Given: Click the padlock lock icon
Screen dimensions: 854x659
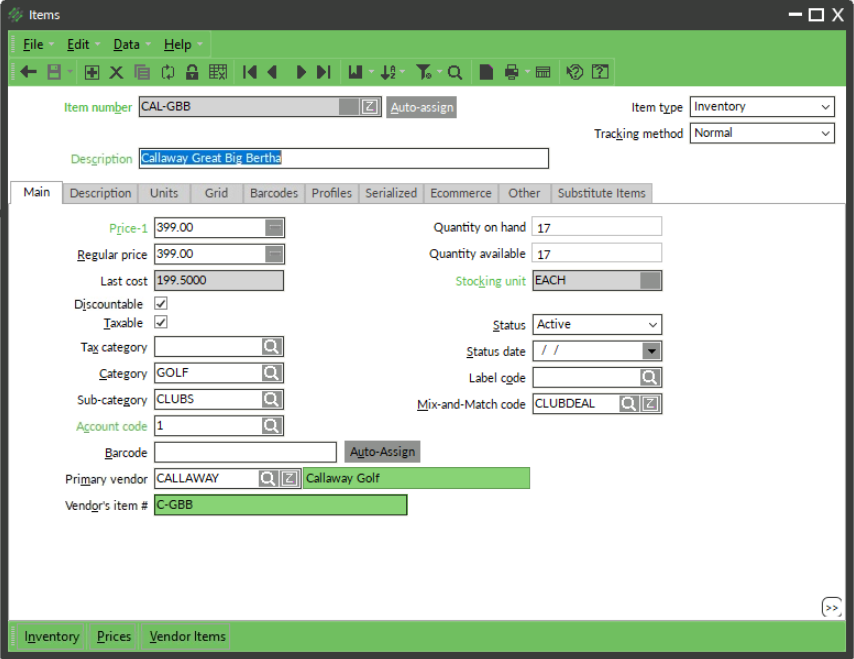Looking at the screenshot, I should click(x=192, y=72).
